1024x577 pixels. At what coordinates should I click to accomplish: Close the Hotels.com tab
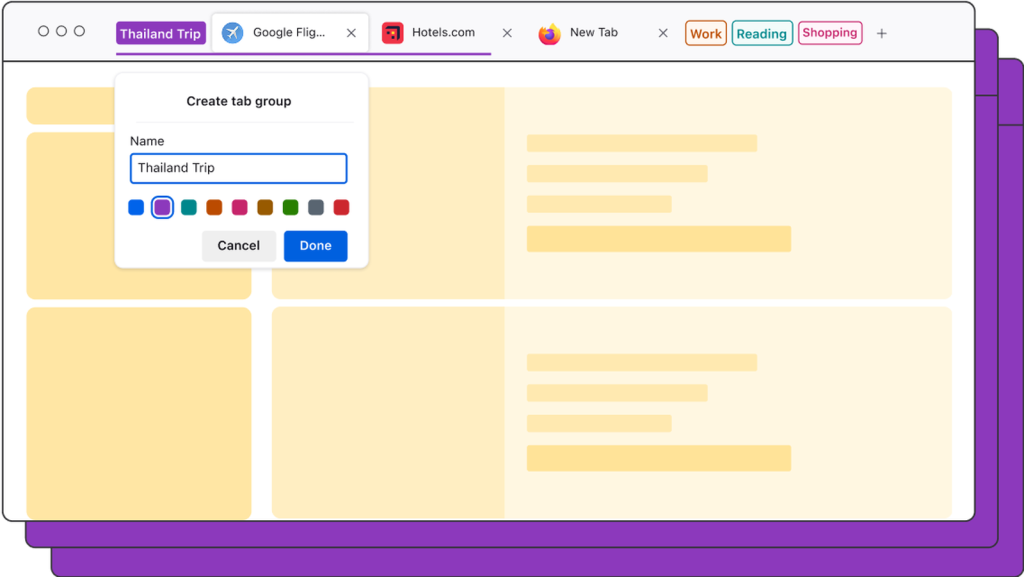[x=507, y=32]
